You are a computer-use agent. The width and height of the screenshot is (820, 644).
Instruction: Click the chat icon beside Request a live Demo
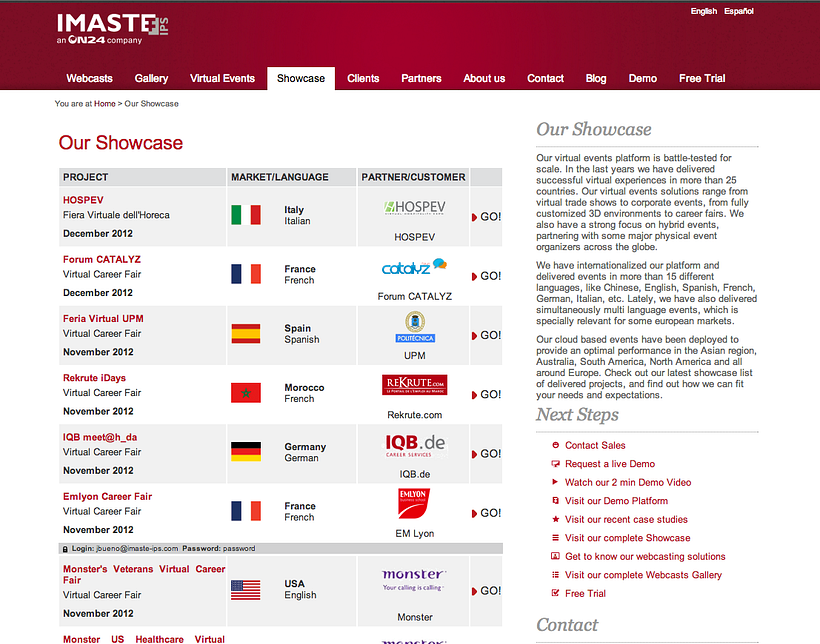[x=555, y=464]
